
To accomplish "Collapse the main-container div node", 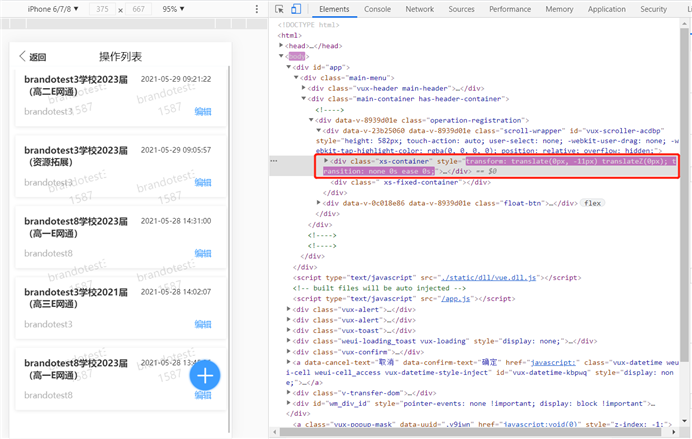I will 304,99.
